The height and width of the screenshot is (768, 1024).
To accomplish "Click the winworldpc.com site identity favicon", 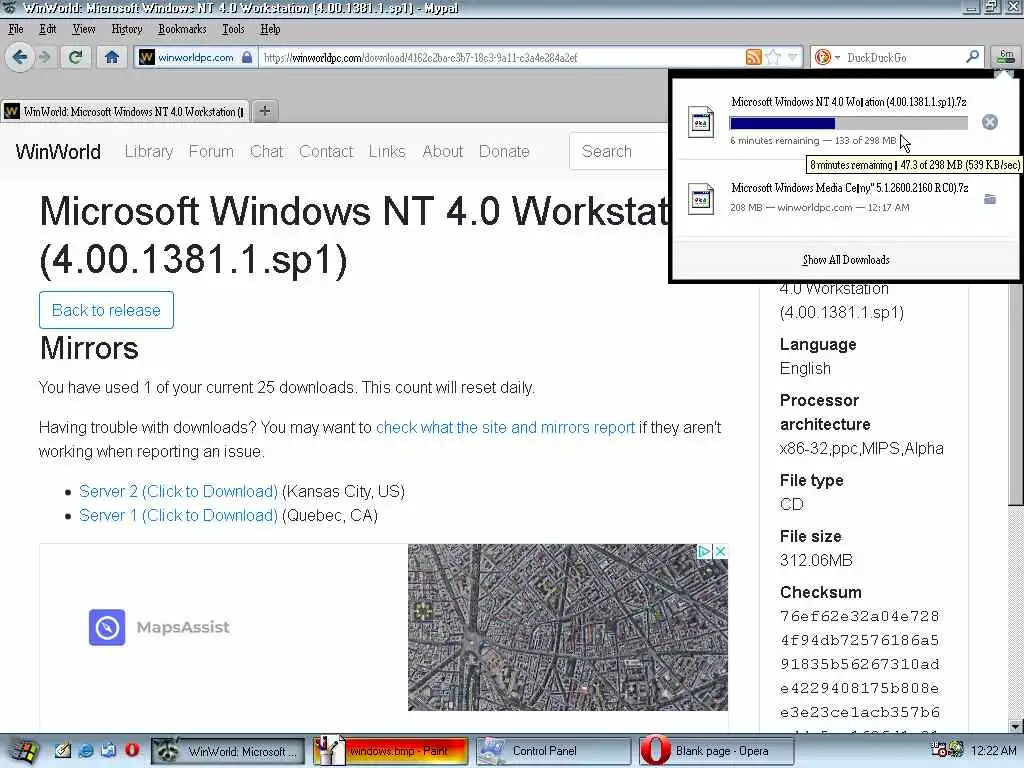I will coord(147,57).
